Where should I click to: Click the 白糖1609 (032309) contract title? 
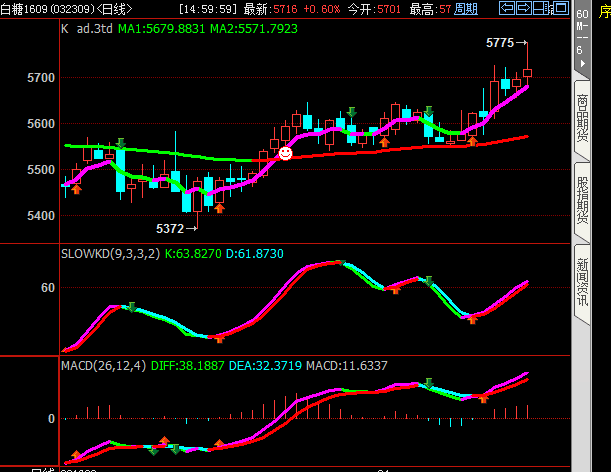[48, 9]
